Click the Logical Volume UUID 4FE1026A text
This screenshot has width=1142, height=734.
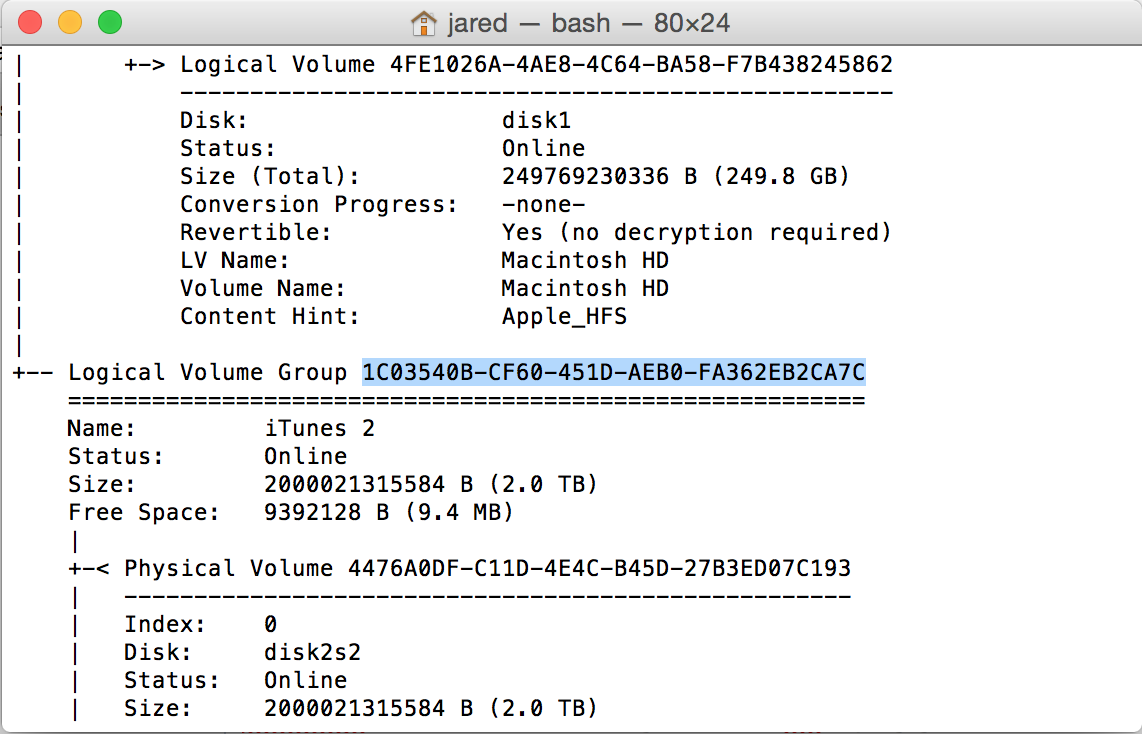click(x=641, y=64)
